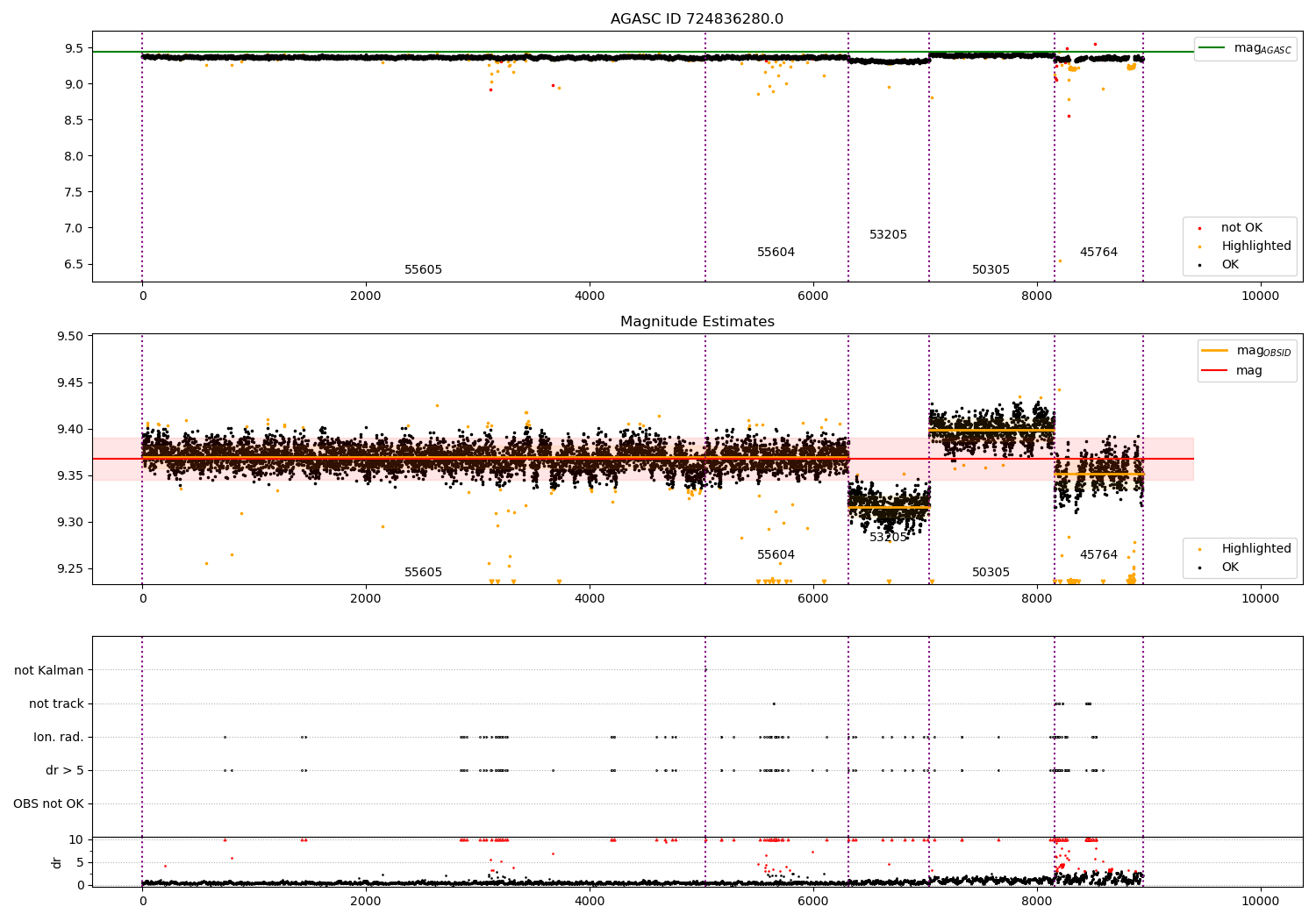Viewport: 1316px width, 921px height.
Task: Click 55605 label in Magnitude Estimates plot
Action: tap(423, 573)
